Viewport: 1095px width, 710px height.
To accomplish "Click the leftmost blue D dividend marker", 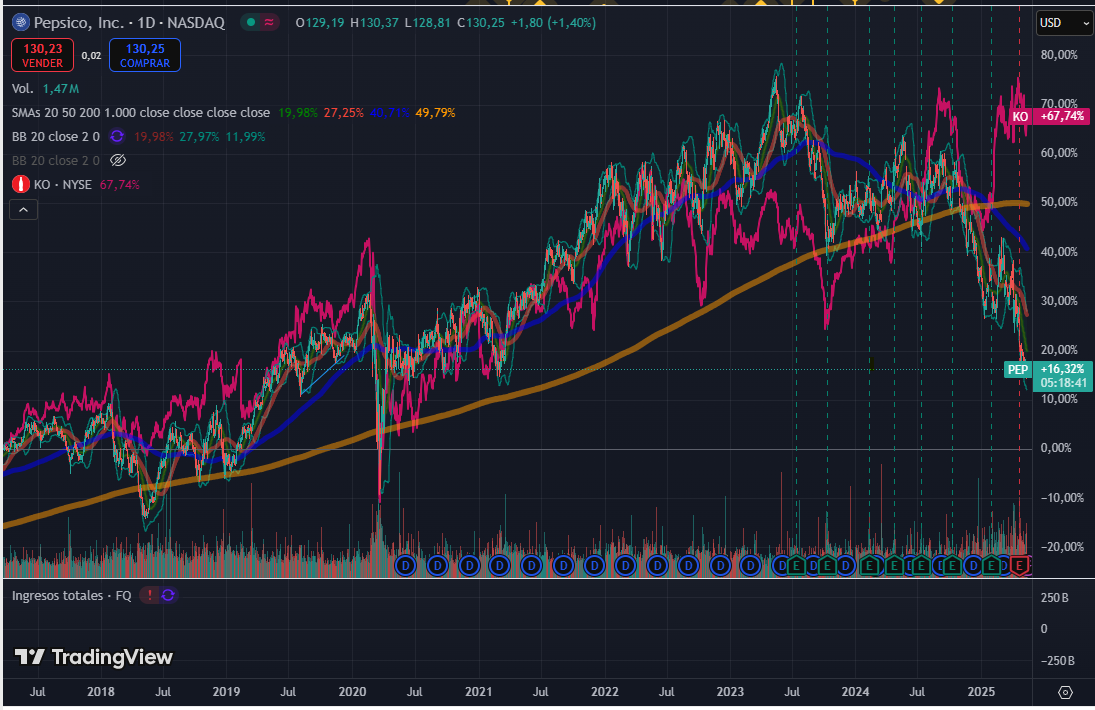I will (x=405, y=565).
